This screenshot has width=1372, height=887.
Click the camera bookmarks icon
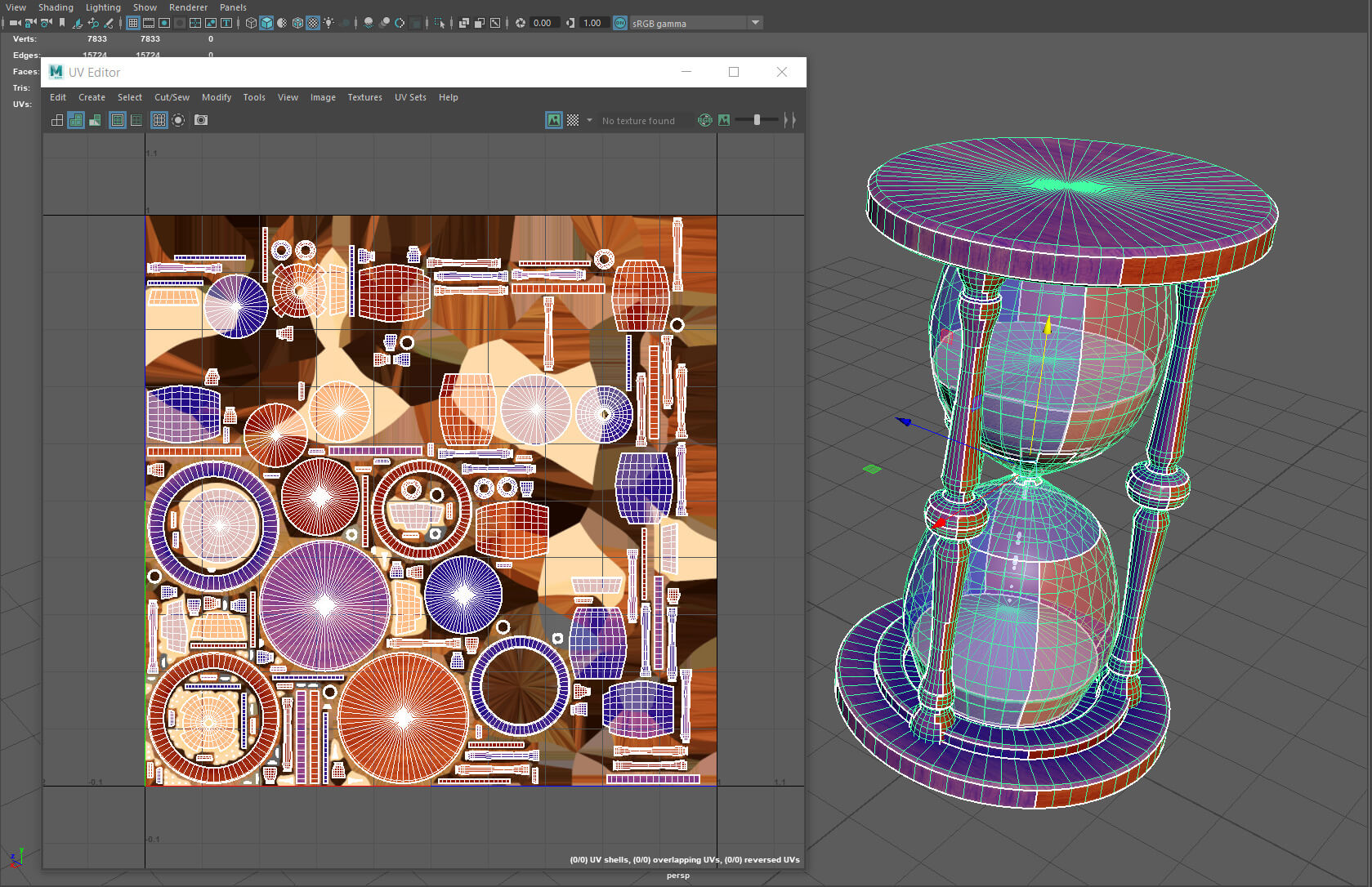[x=62, y=23]
